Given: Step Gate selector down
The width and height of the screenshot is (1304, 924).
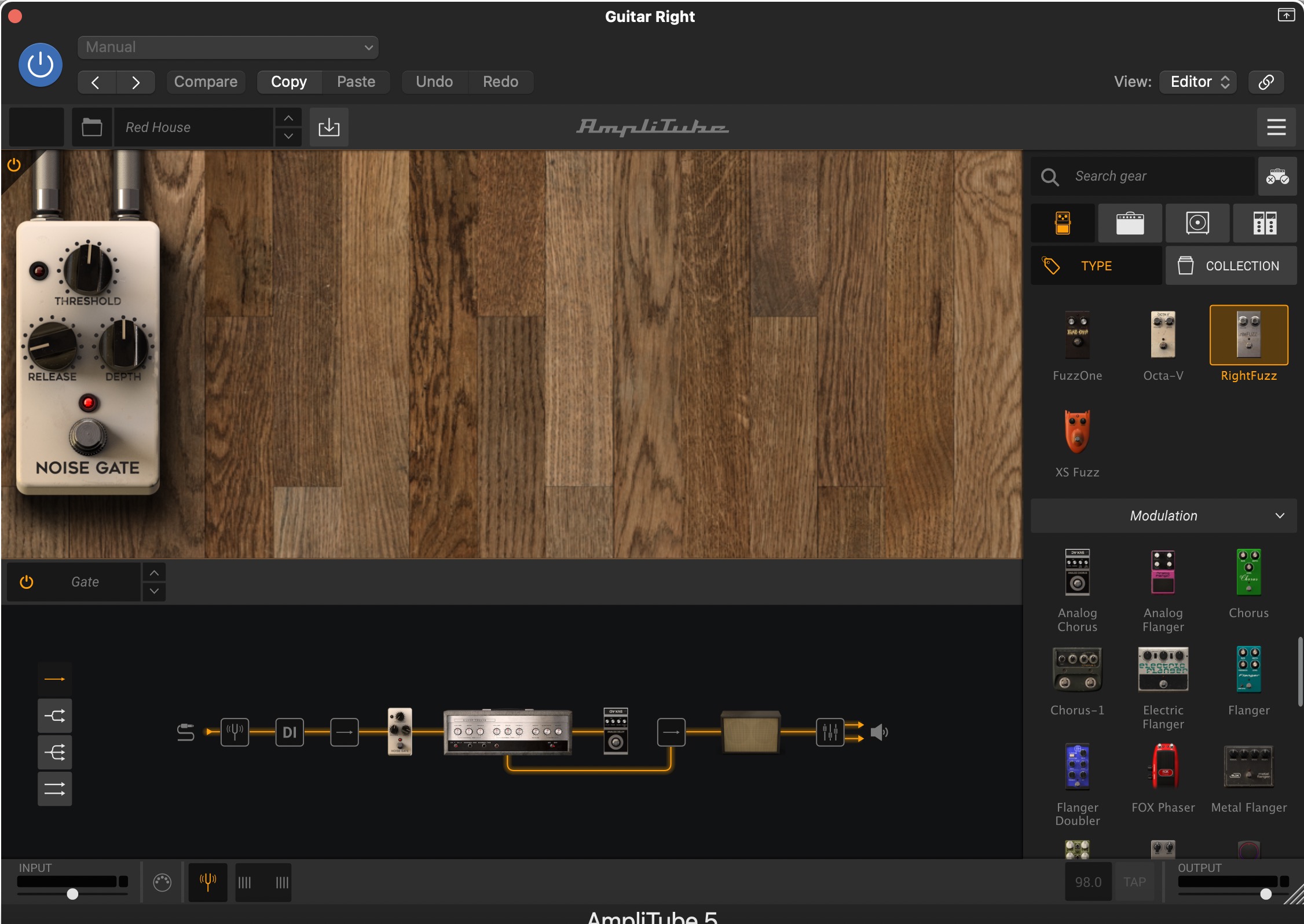Looking at the screenshot, I should click(x=154, y=591).
